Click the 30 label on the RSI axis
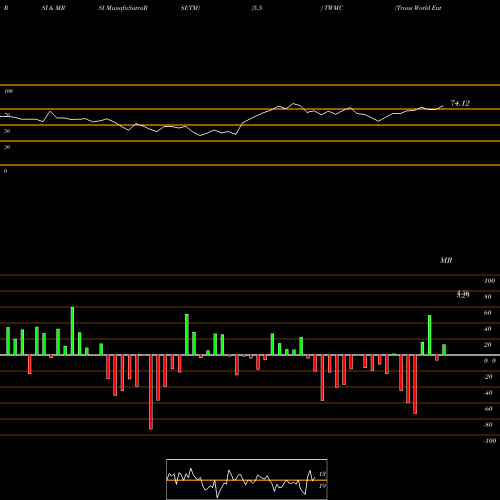Viewport: 500px width, 500px height. click(7, 147)
